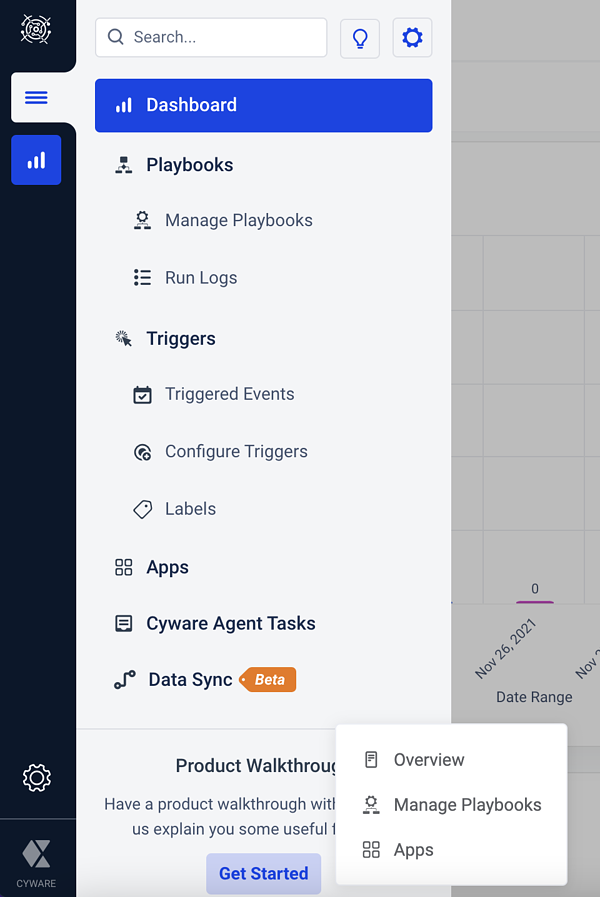Collapse the Triggers section
600x897 pixels.
[180, 339]
